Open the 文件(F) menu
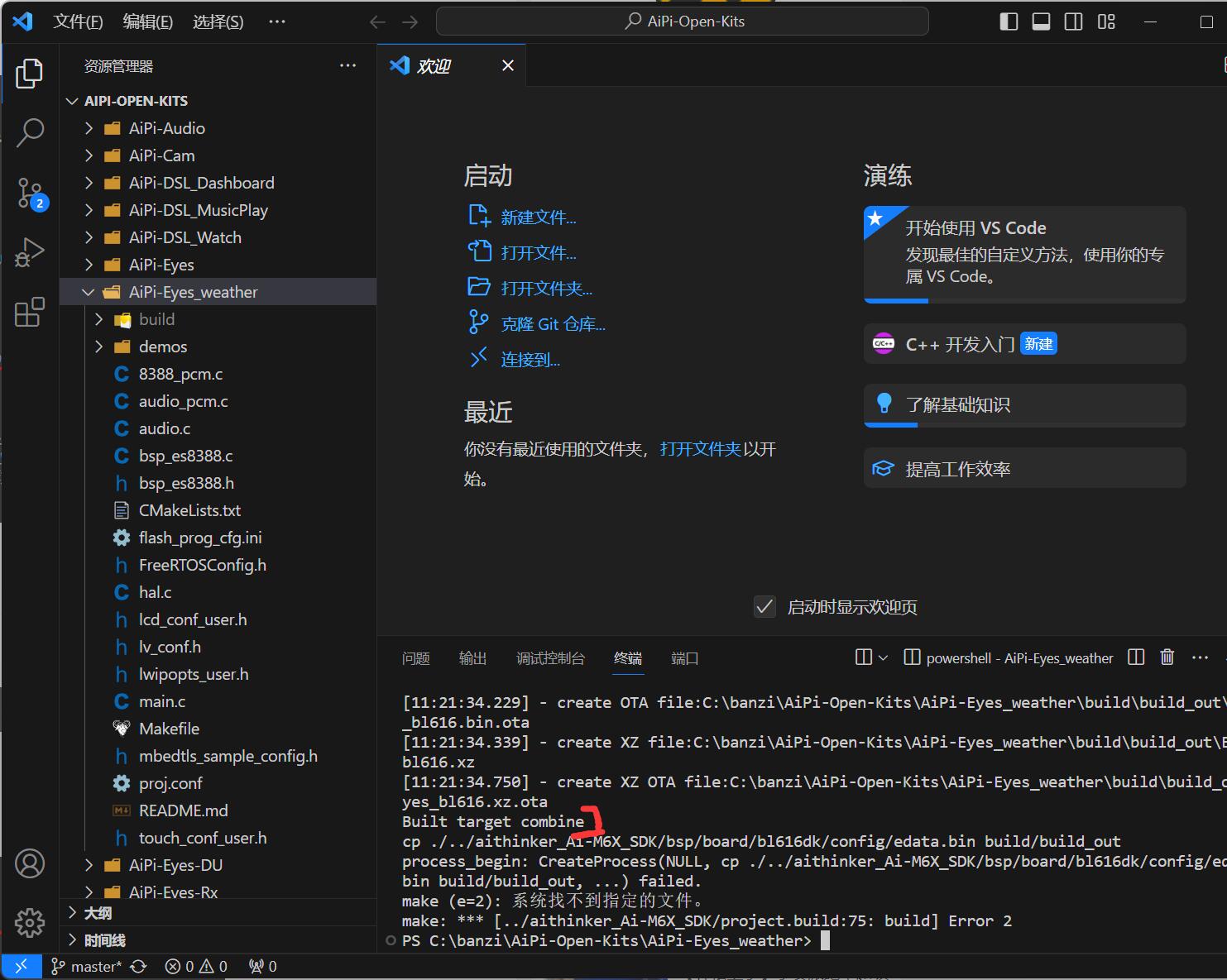Viewport: 1227px width, 980px height. [x=78, y=22]
